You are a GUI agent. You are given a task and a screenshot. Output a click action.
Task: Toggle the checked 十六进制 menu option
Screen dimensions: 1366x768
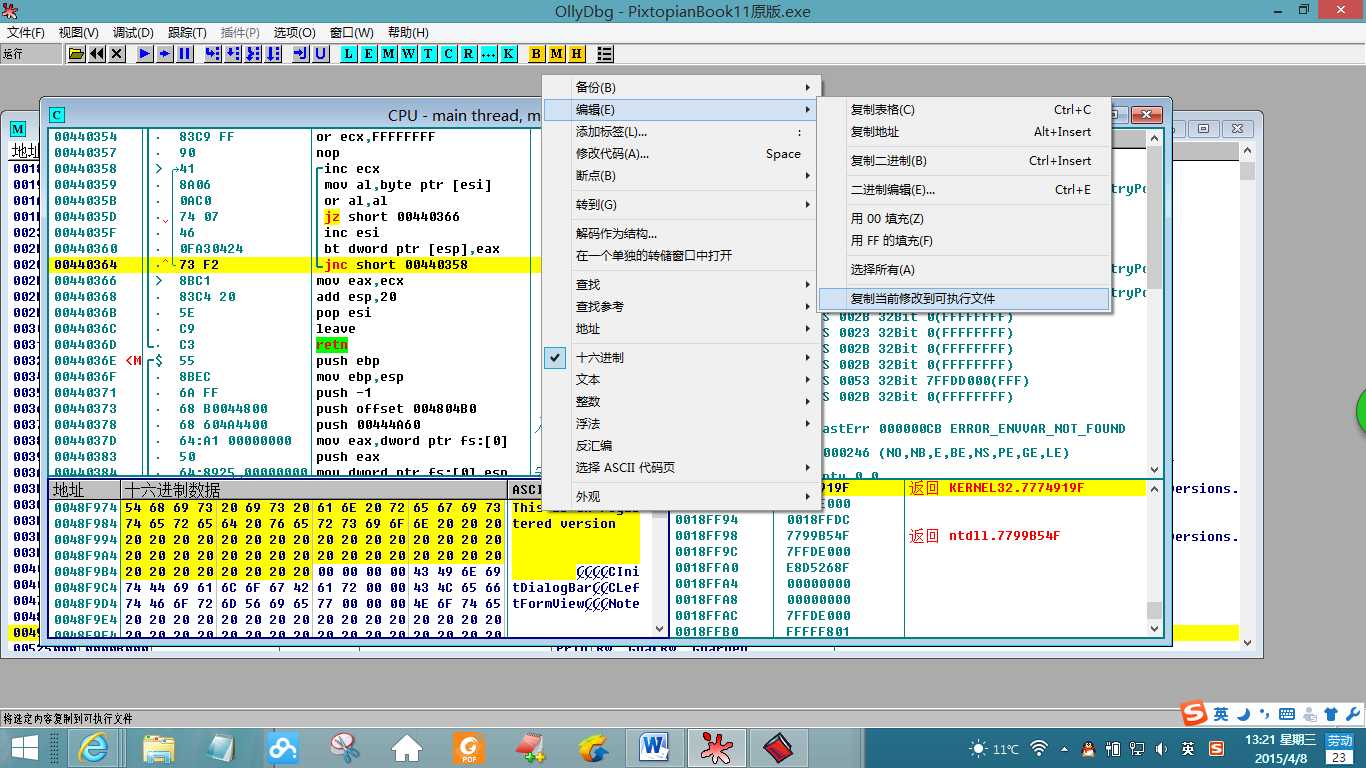(681, 358)
